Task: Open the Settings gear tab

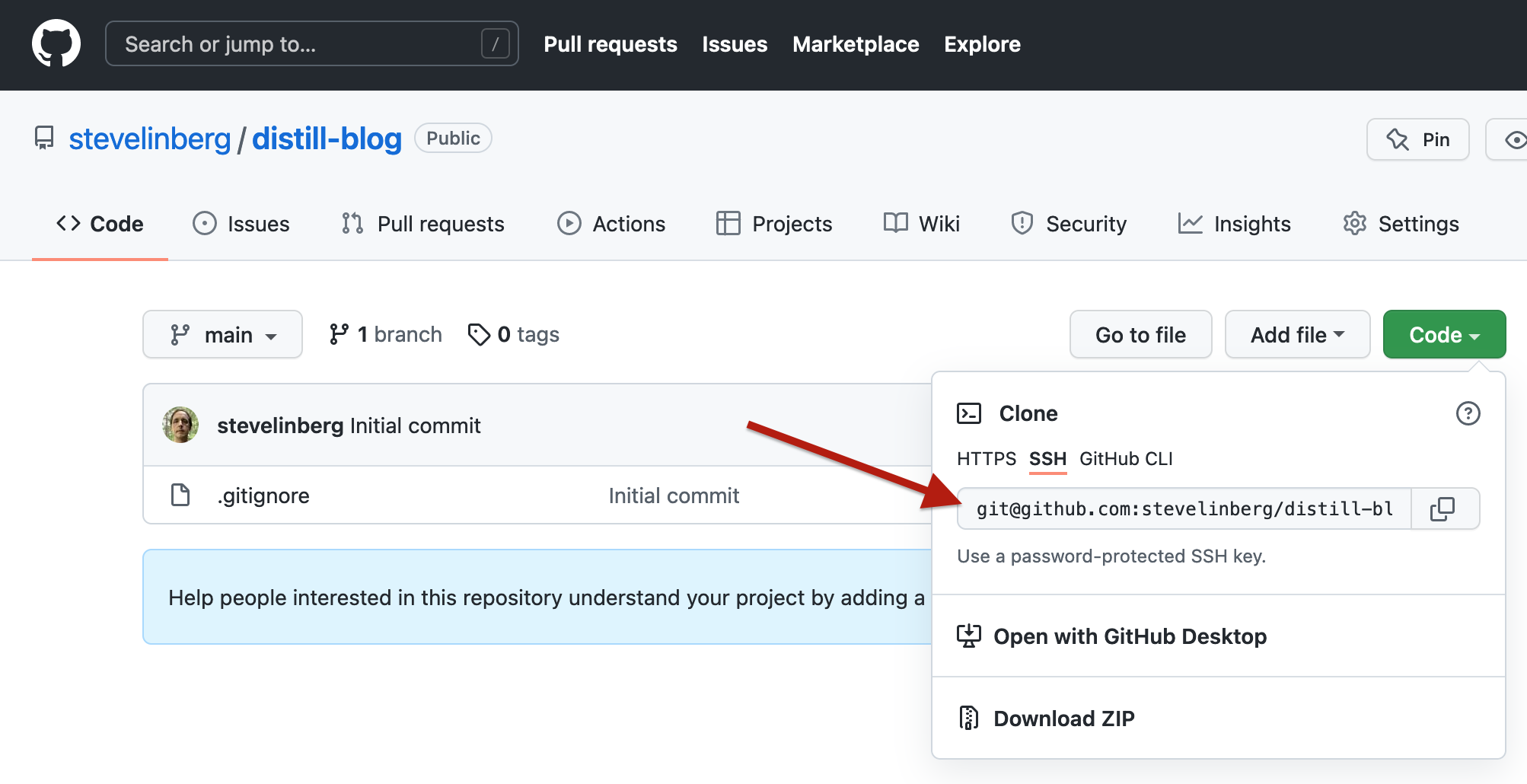Action: (1401, 224)
